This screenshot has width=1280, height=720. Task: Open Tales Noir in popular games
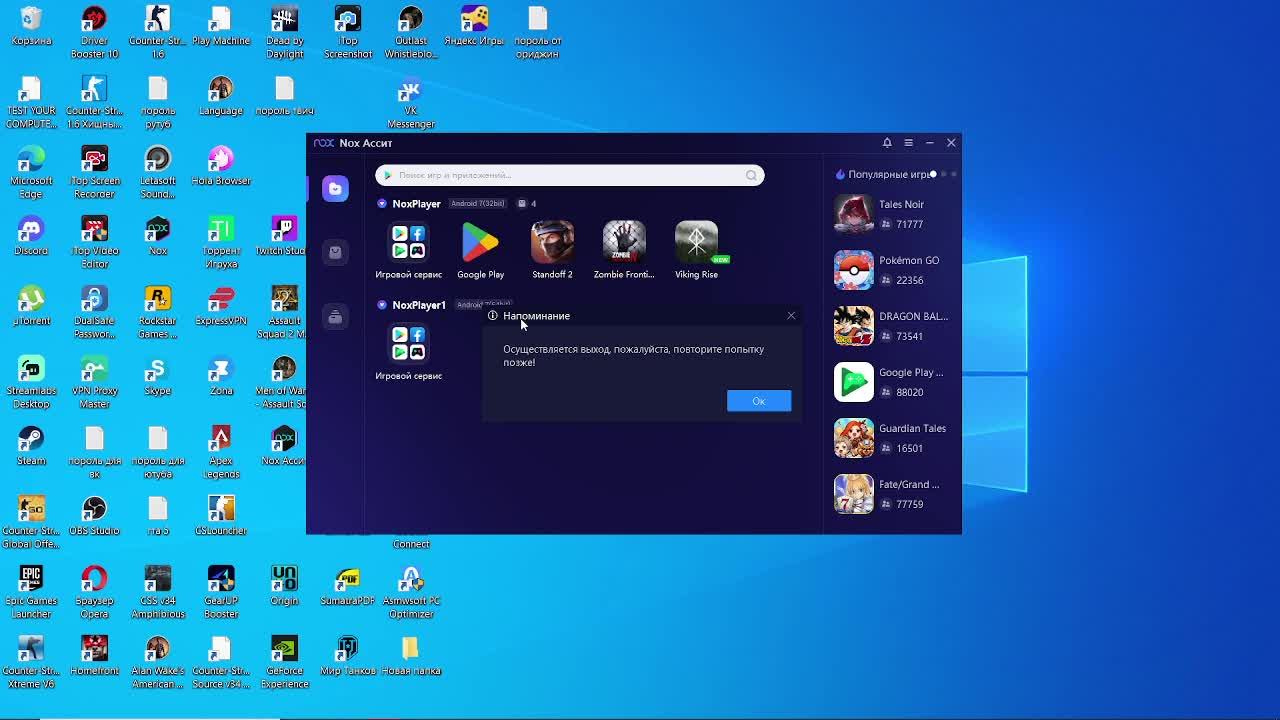point(890,214)
